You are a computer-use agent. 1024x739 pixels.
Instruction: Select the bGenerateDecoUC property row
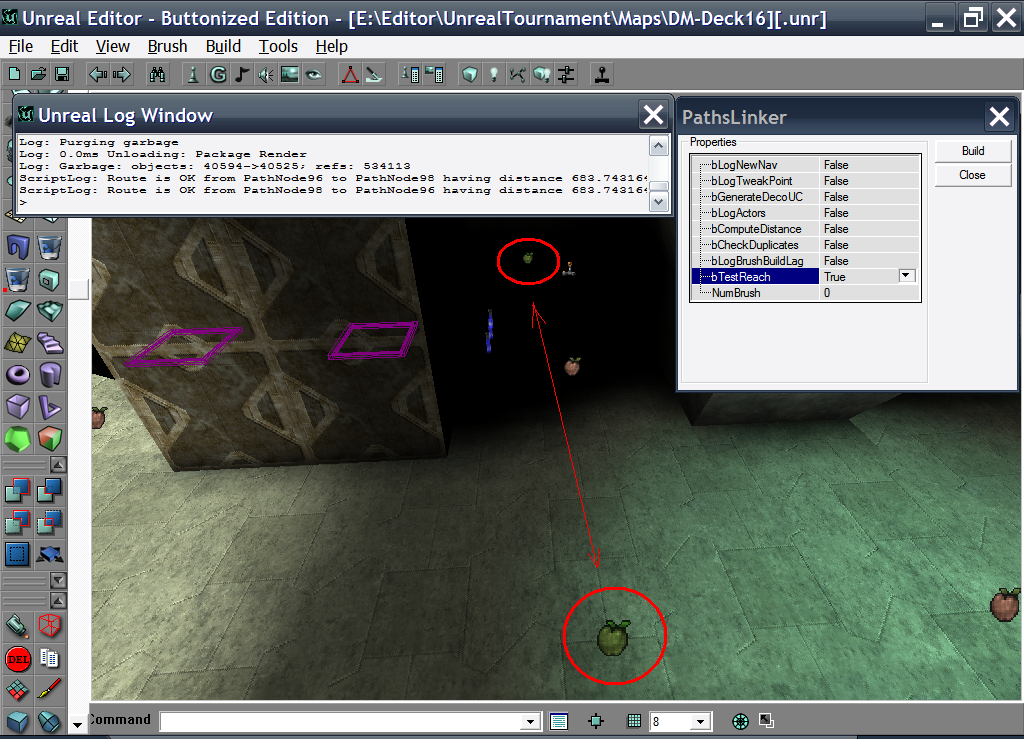[806, 197]
